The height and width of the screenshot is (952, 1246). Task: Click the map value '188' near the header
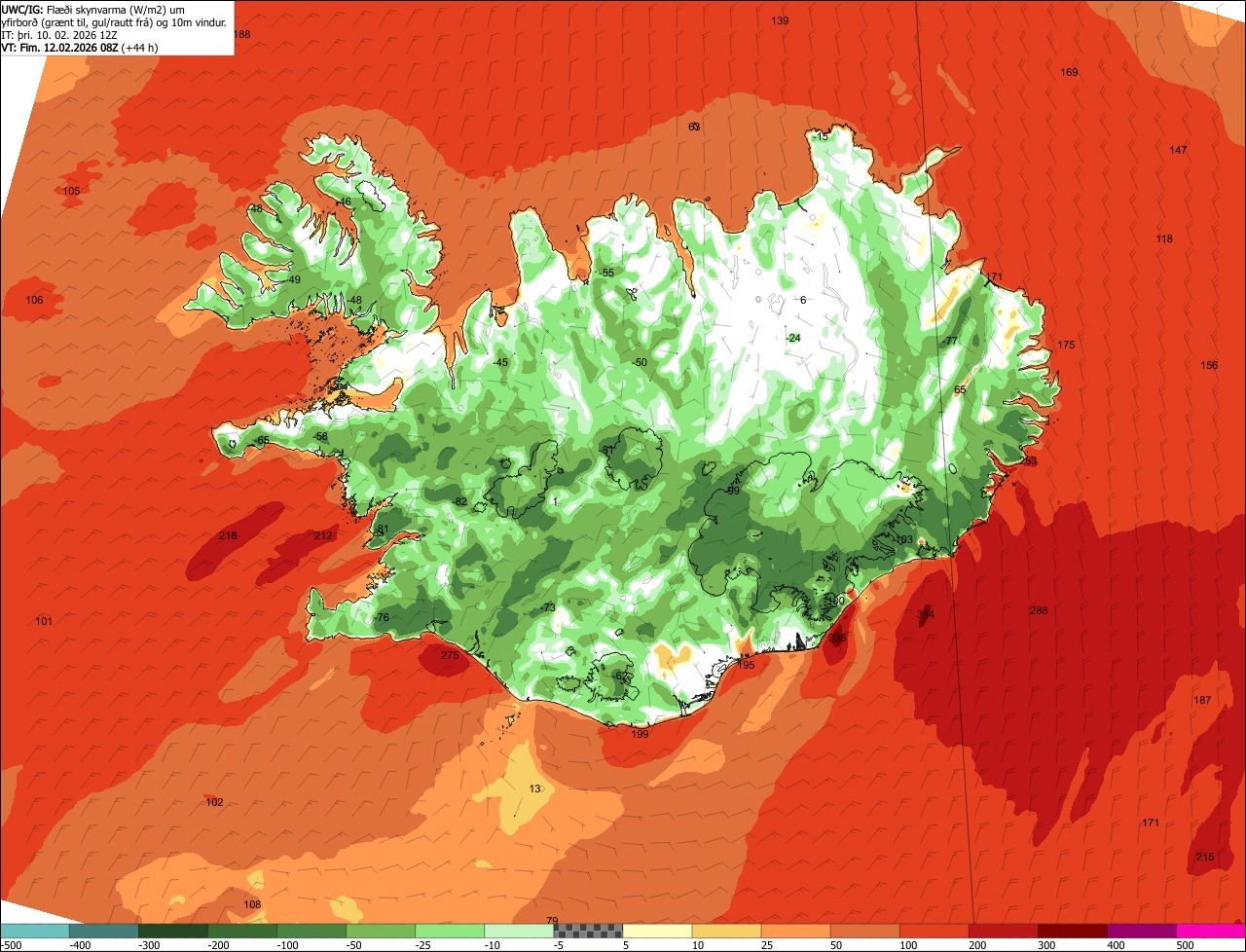[241, 34]
